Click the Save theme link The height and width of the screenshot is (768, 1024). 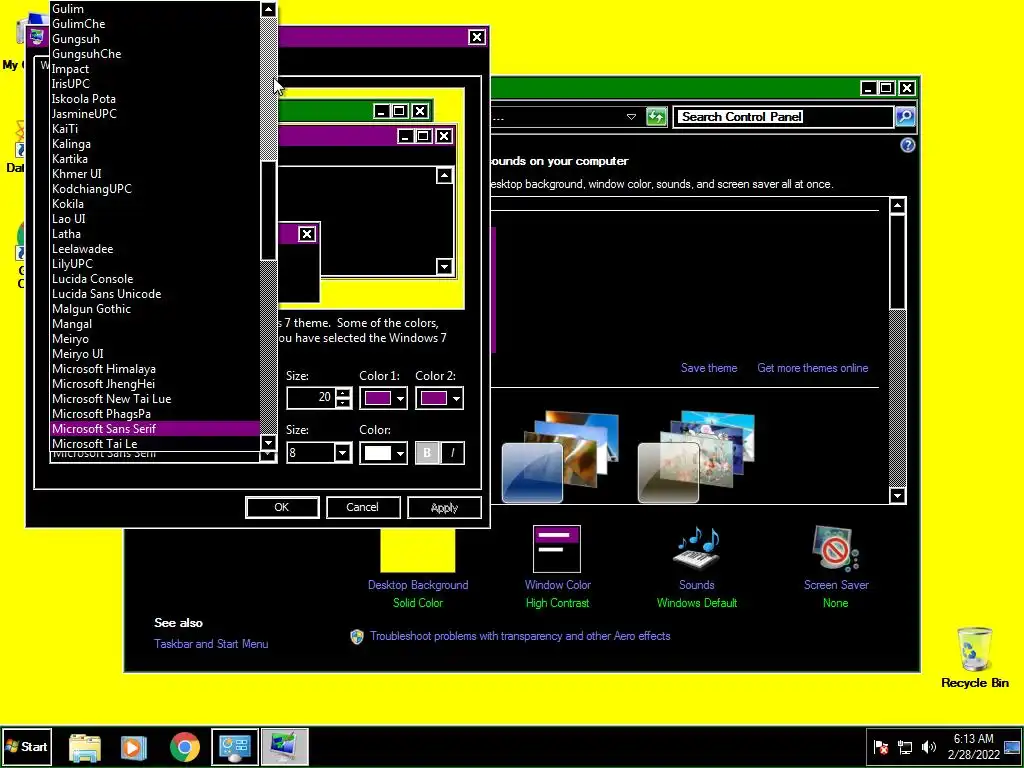[709, 368]
